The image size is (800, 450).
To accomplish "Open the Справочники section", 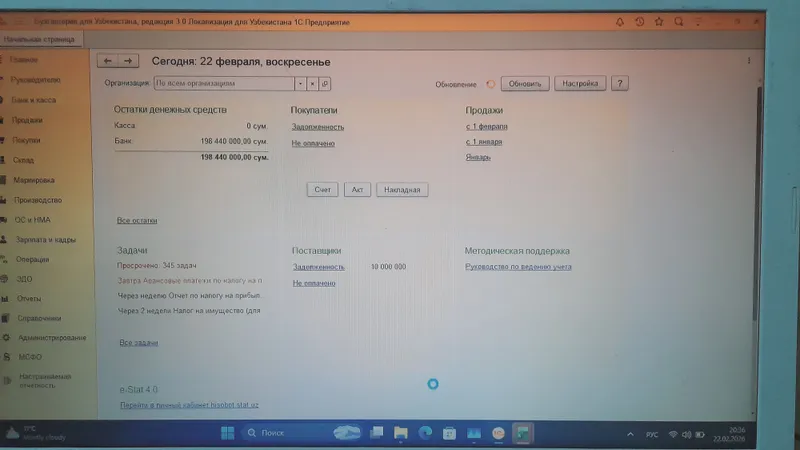I will 39,318.
